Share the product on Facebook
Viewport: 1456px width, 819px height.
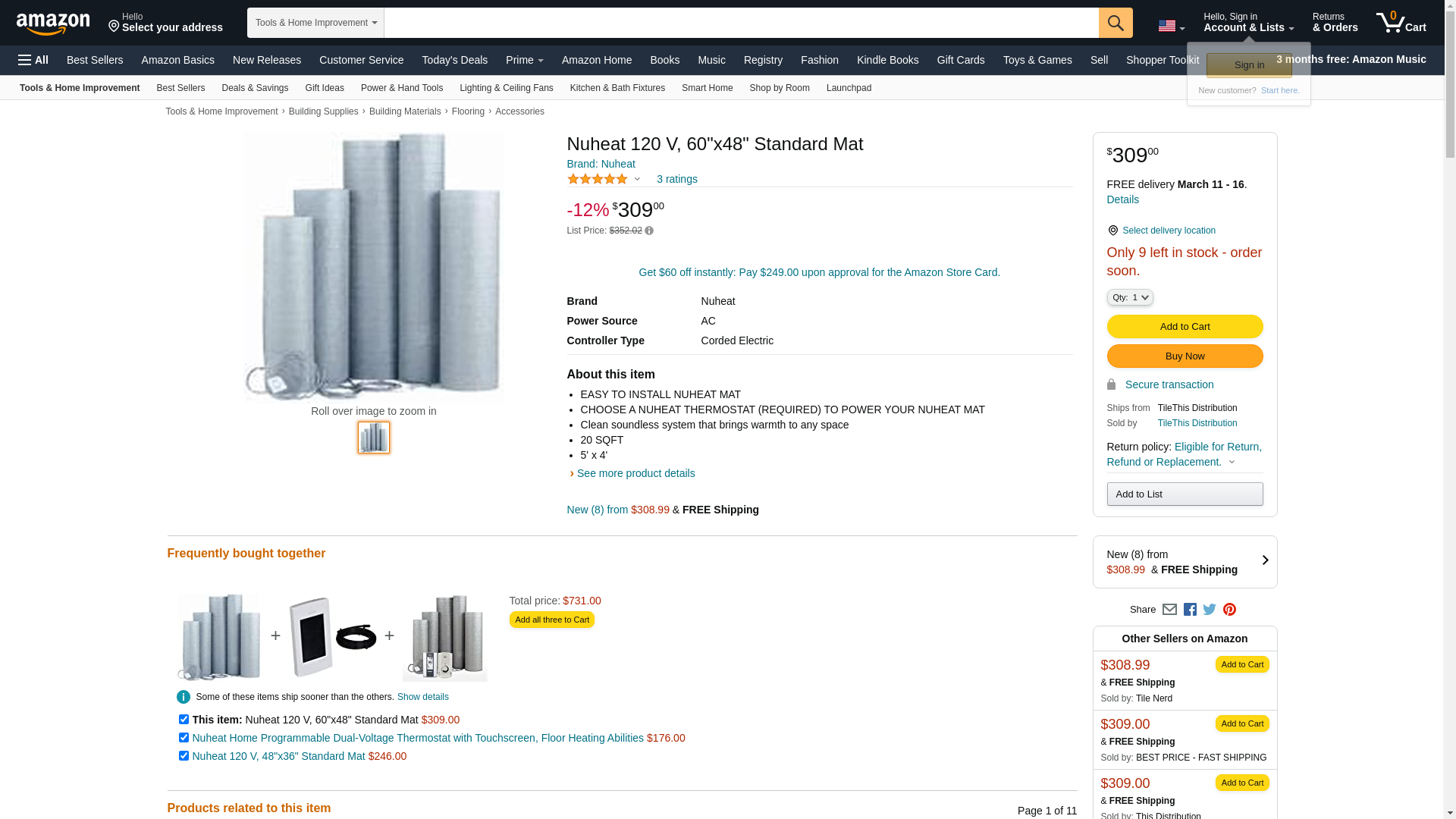coord(1190,610)
